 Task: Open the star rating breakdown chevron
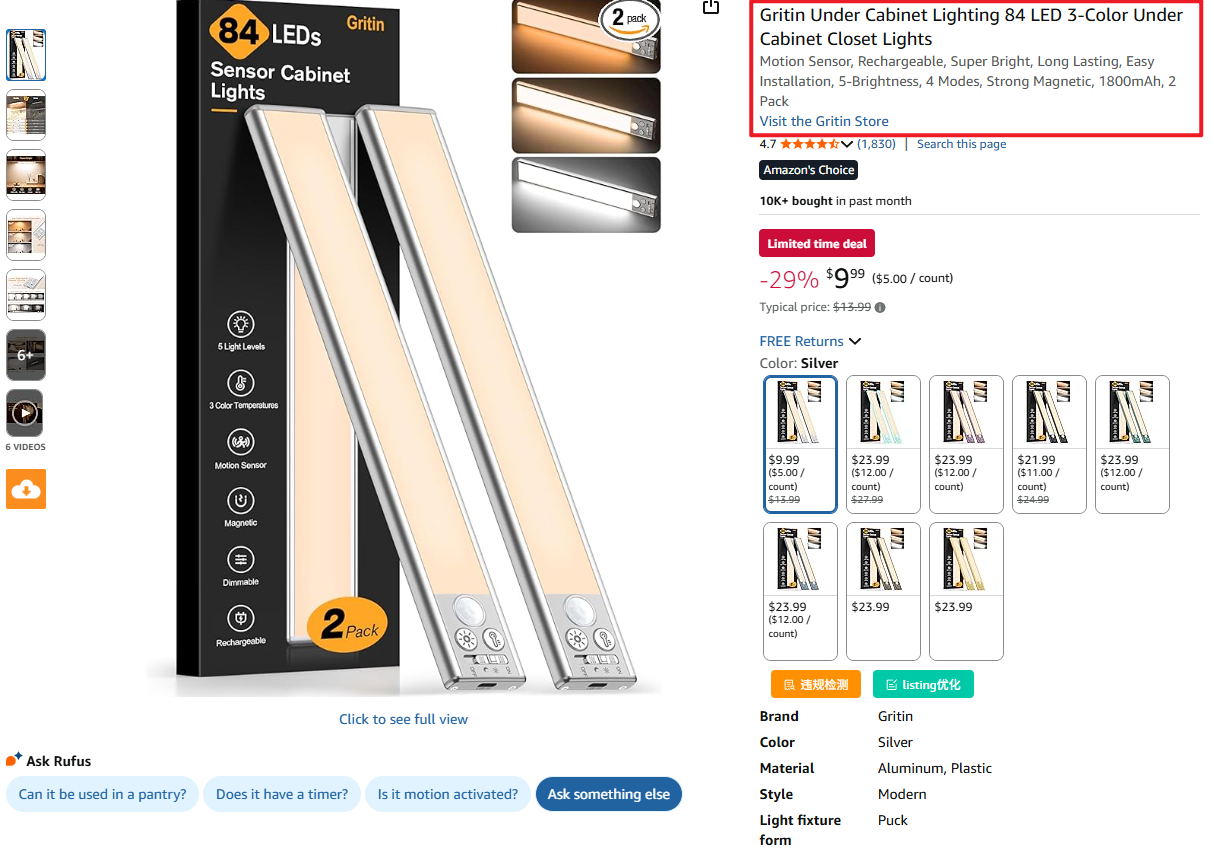click(847, 144)
